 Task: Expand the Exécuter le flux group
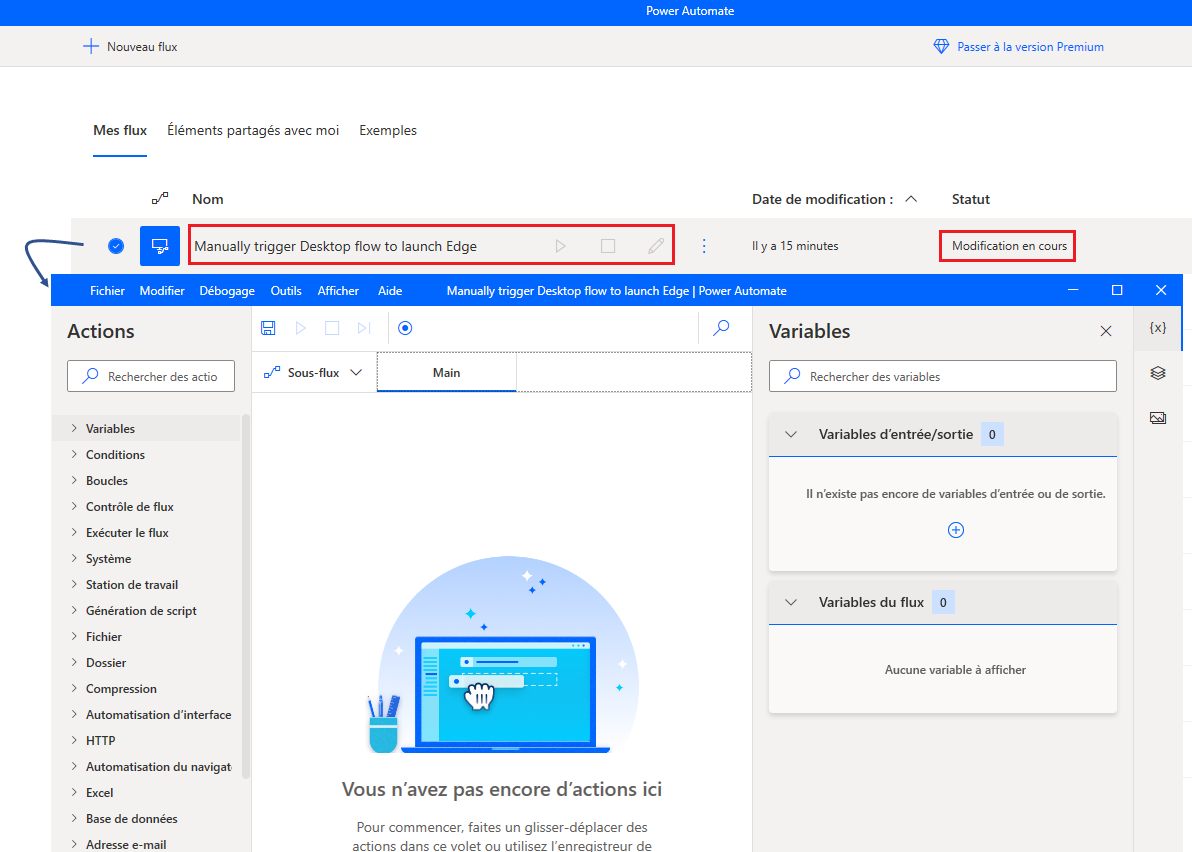point(74,532)
